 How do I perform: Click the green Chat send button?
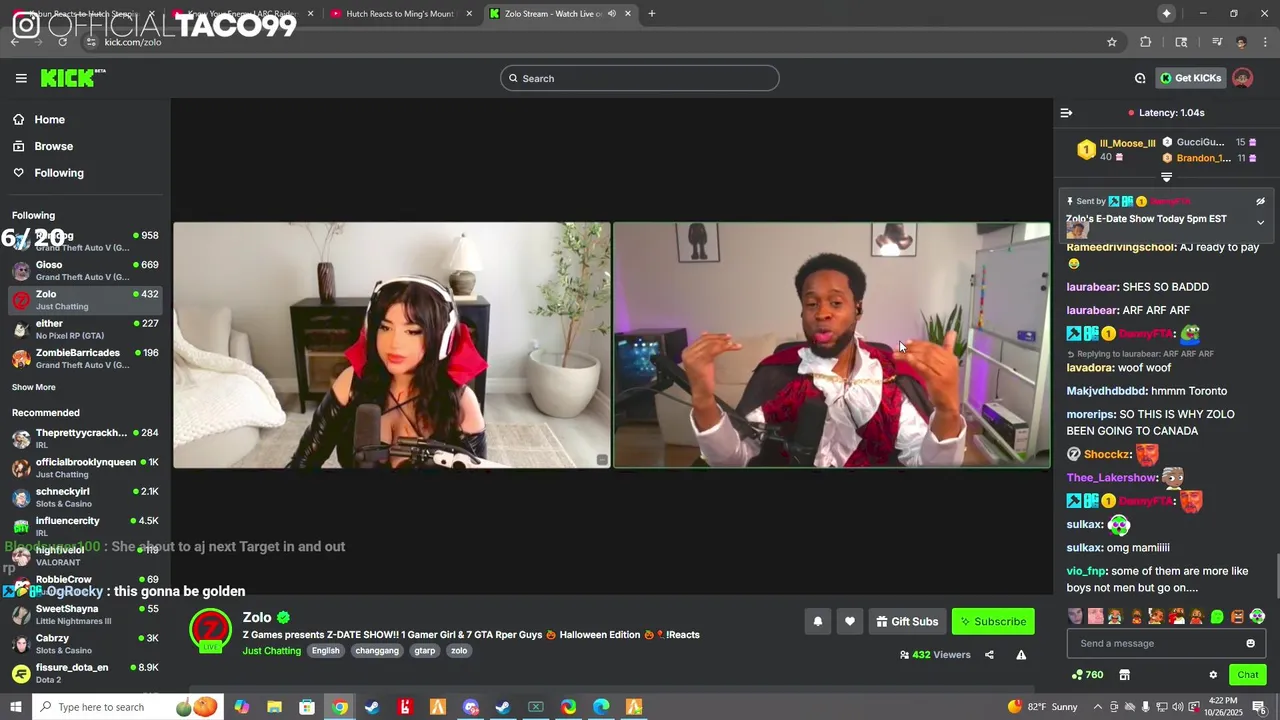coord(1248,675)
